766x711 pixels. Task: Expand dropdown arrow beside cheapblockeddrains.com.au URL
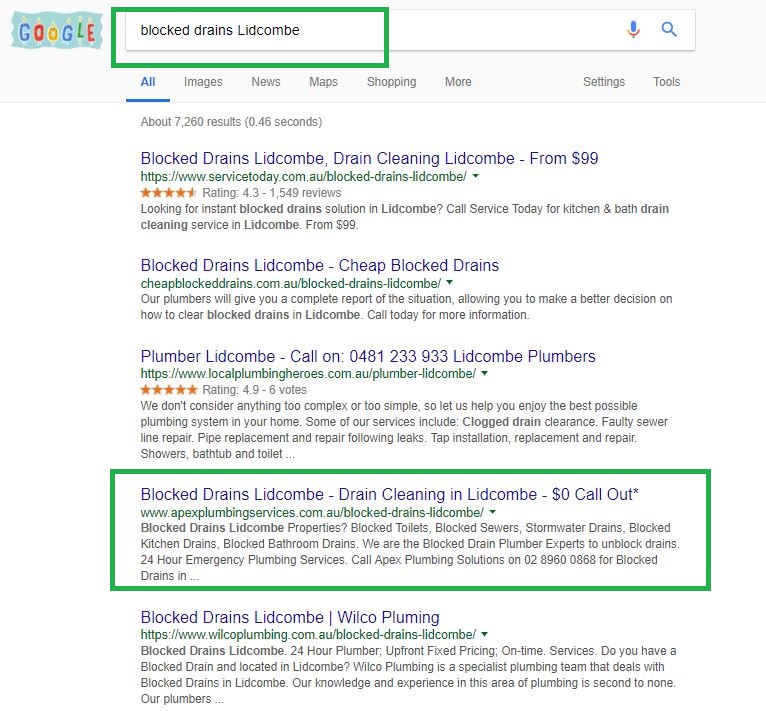tap(450, 282)
